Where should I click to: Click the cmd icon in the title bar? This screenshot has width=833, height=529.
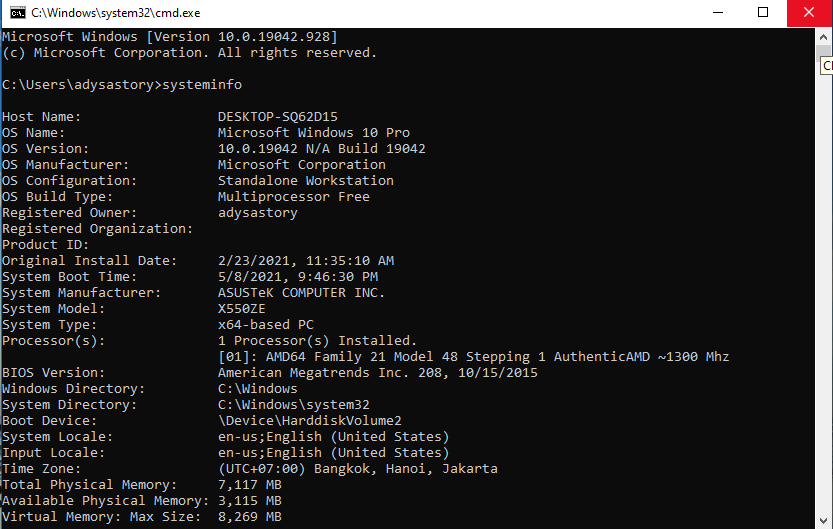click(x=14, y=13)
